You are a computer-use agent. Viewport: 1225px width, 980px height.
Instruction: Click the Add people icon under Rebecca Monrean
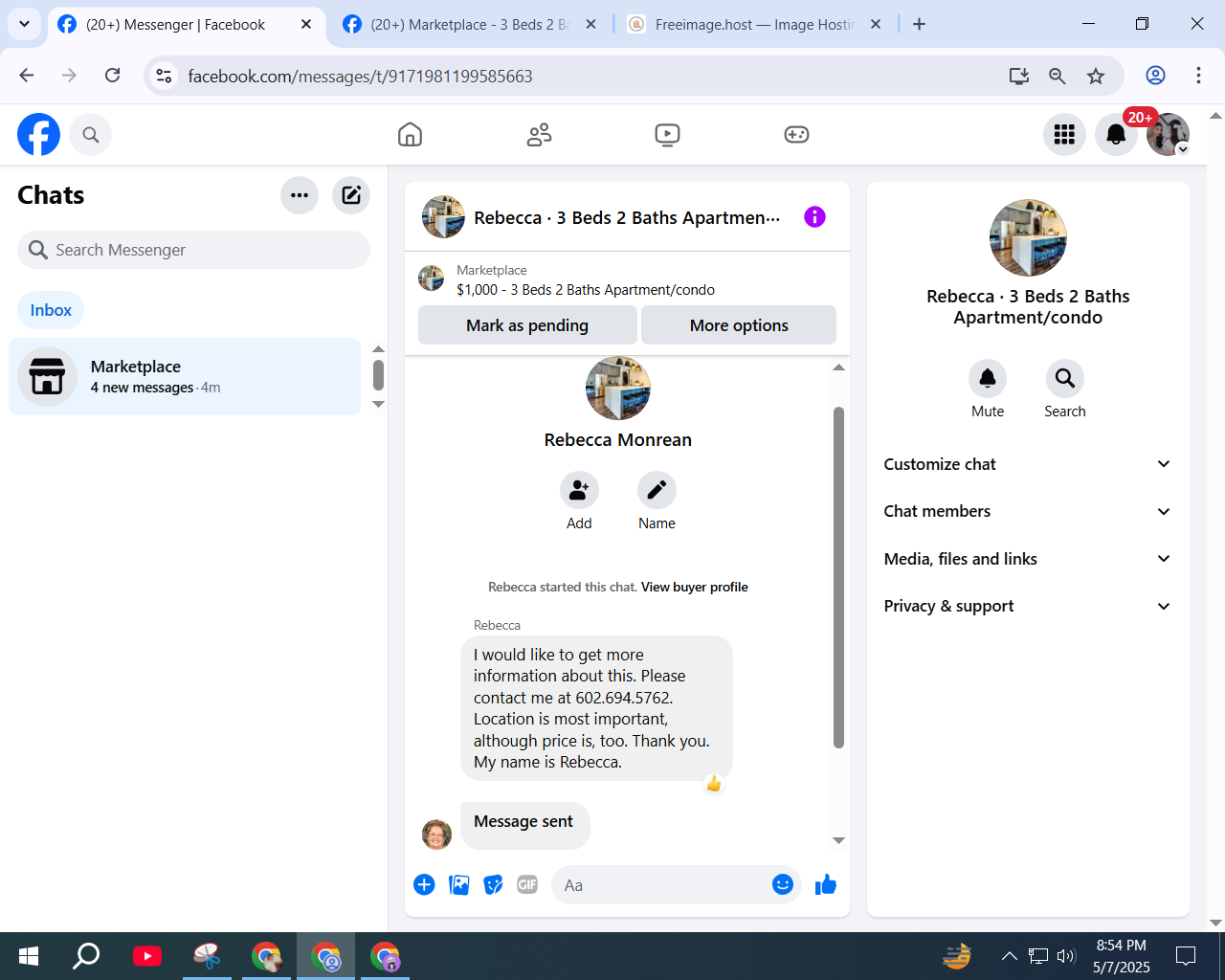click(579, 490)
